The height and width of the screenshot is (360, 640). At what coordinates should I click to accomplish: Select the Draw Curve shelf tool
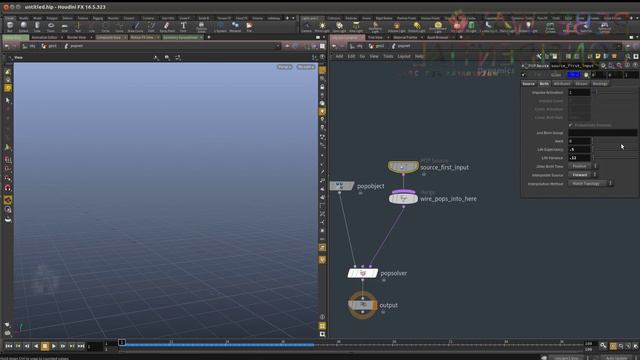point(136,27)
